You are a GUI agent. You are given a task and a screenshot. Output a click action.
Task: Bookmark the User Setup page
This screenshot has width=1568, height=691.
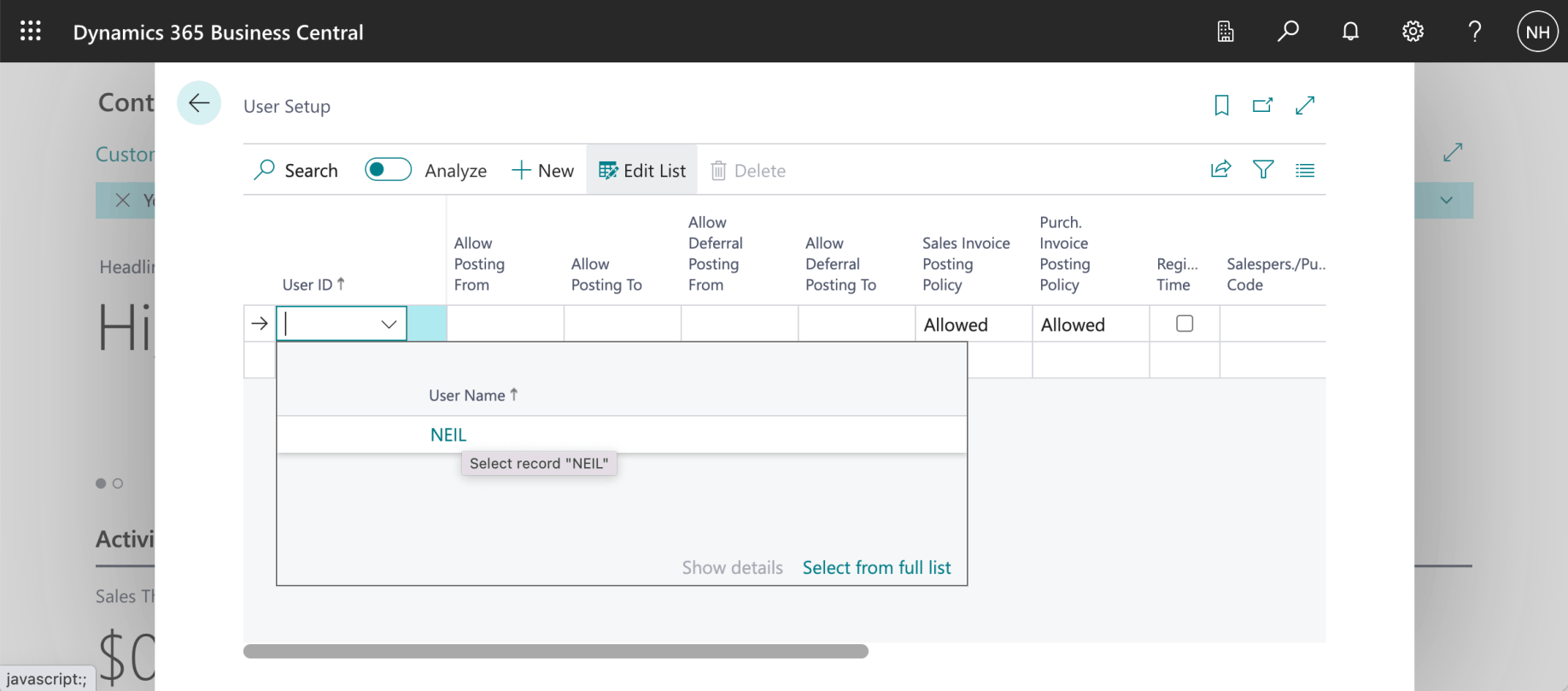(1221, 105)
